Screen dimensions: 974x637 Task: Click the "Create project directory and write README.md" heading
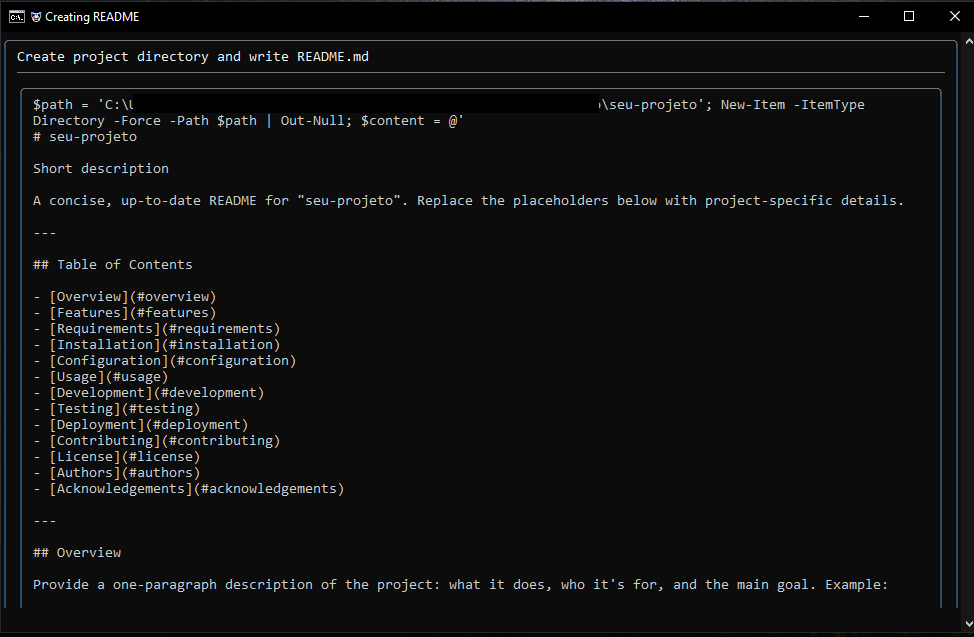click(193, 57)
